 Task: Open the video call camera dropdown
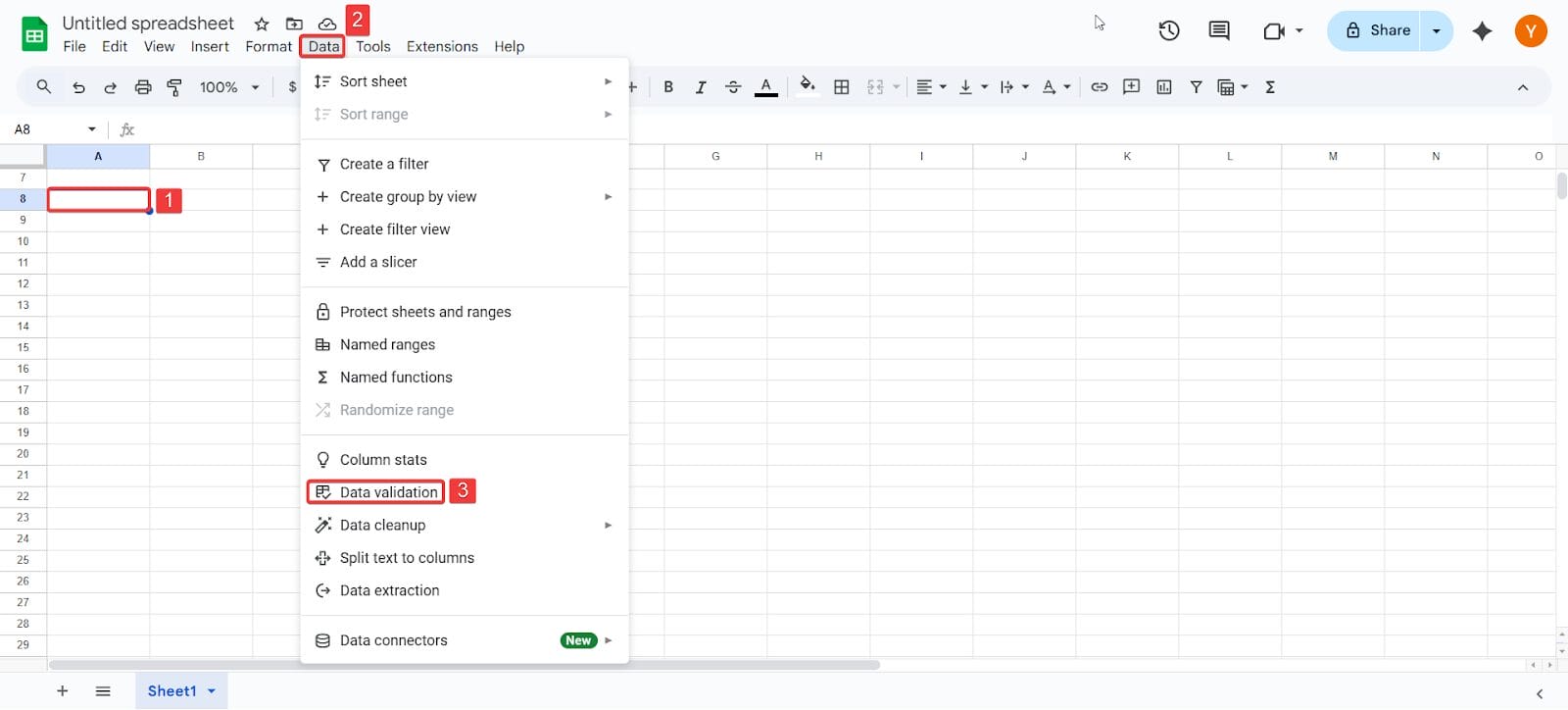(1283, 30)
